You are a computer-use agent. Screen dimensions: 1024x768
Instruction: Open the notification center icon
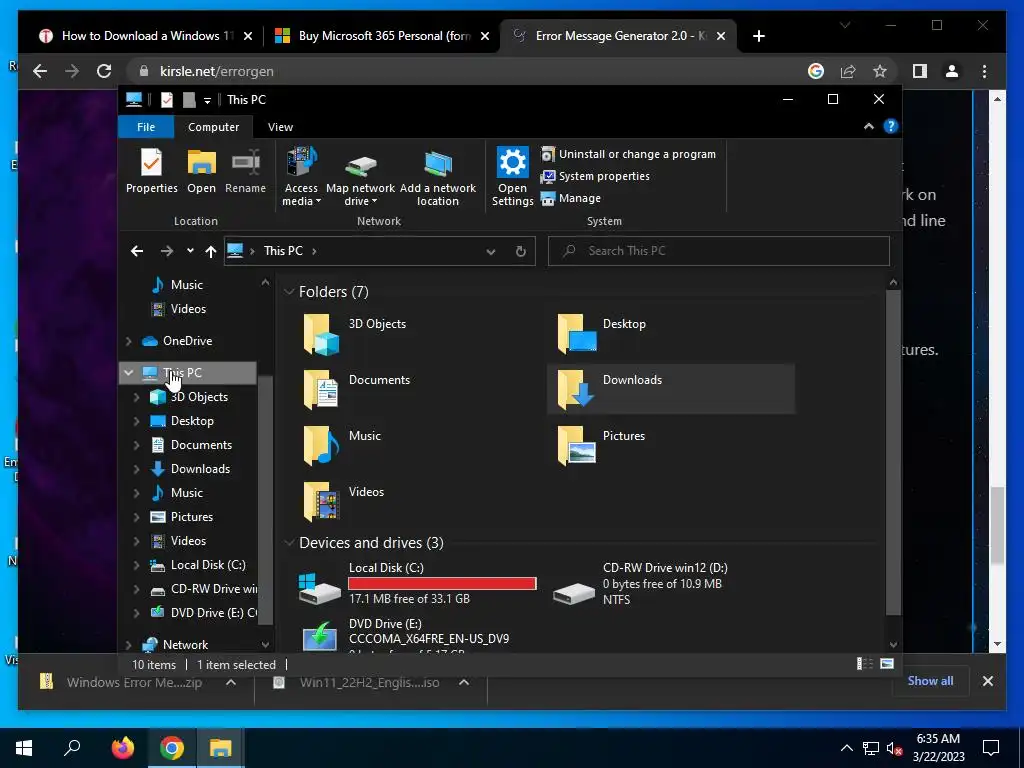pyautogui.click(x=991, y=748)
